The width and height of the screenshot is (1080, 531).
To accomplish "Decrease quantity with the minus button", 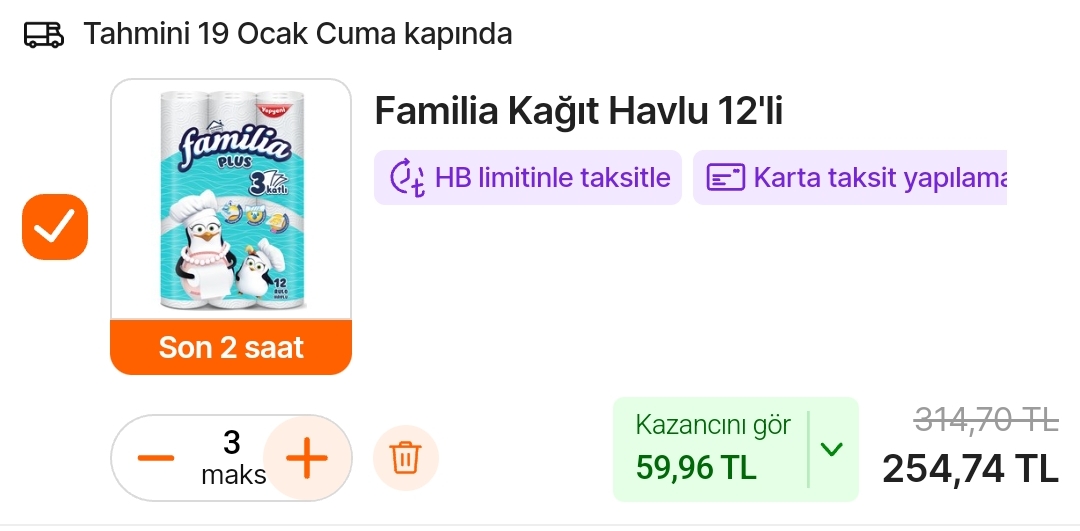I will (x=156, y=458).
